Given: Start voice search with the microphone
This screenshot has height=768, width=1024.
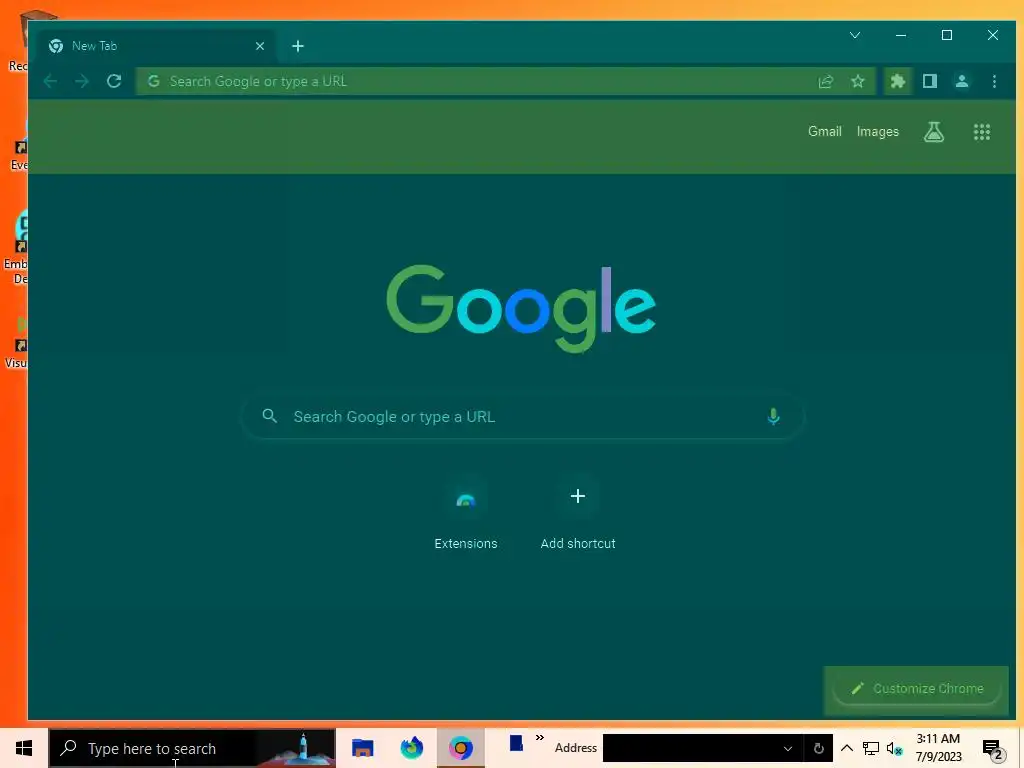Looking at the screenshot, I should [x=773, y=417].
